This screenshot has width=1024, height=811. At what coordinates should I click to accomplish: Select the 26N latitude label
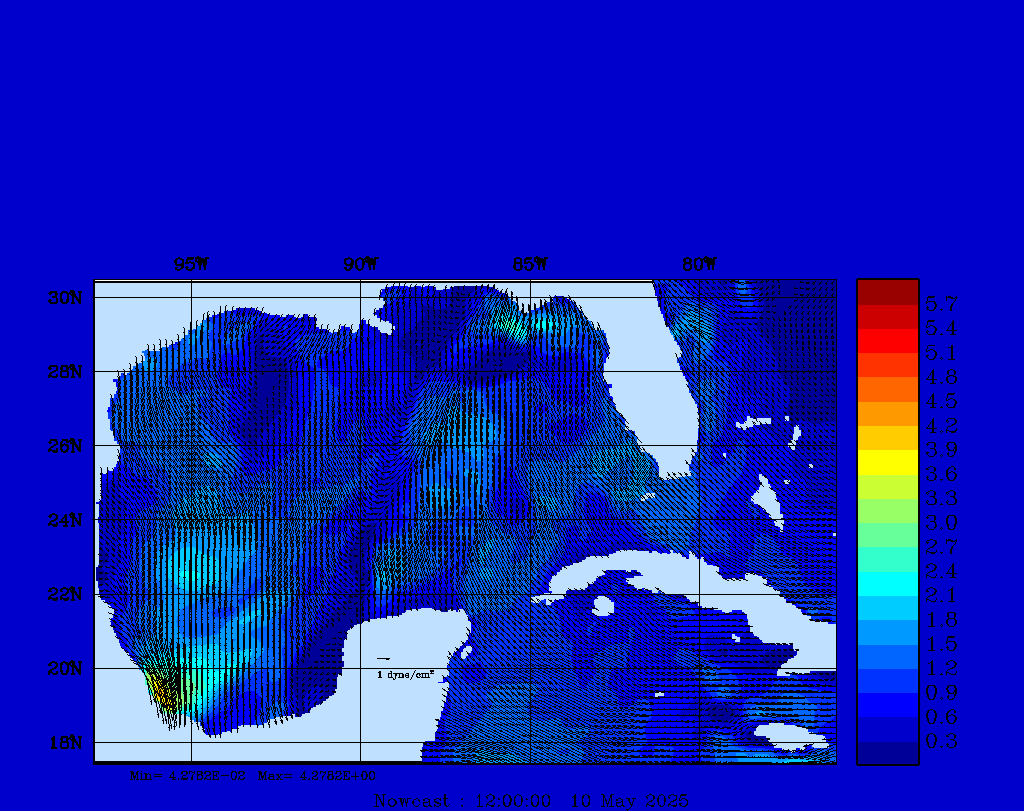point(68,446)
